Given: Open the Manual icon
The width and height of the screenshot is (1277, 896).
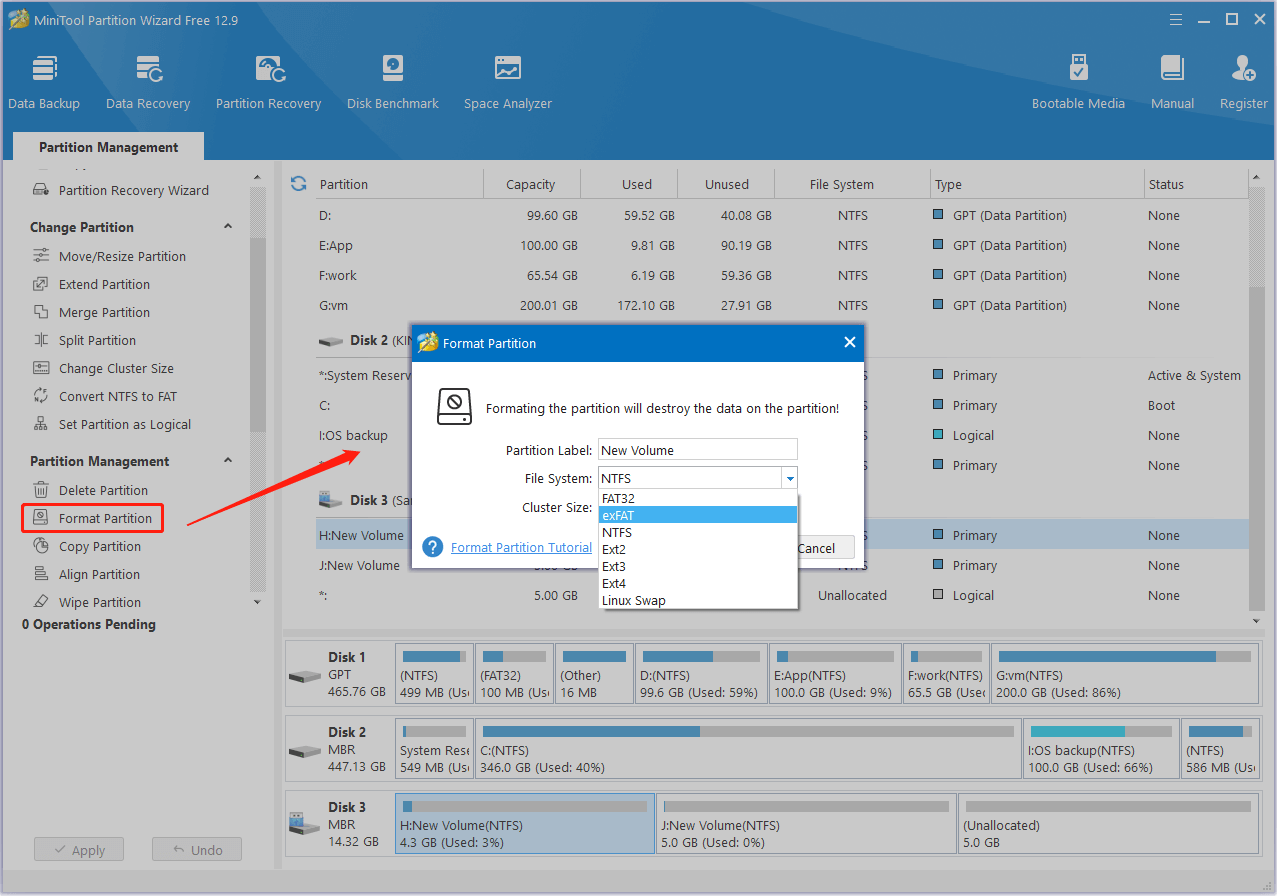Looking at the screenshot, I should click(1172, 82).
